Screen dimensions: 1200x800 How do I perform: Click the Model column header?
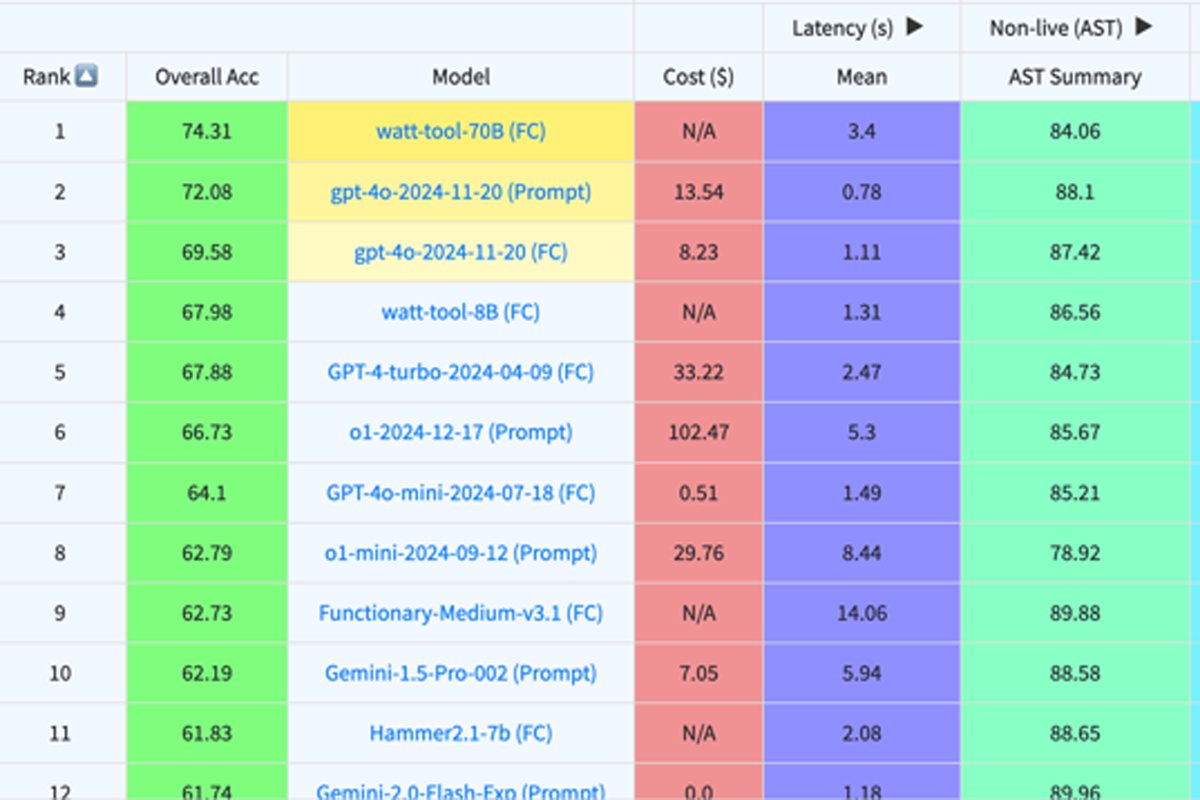(x=461, y=77)
